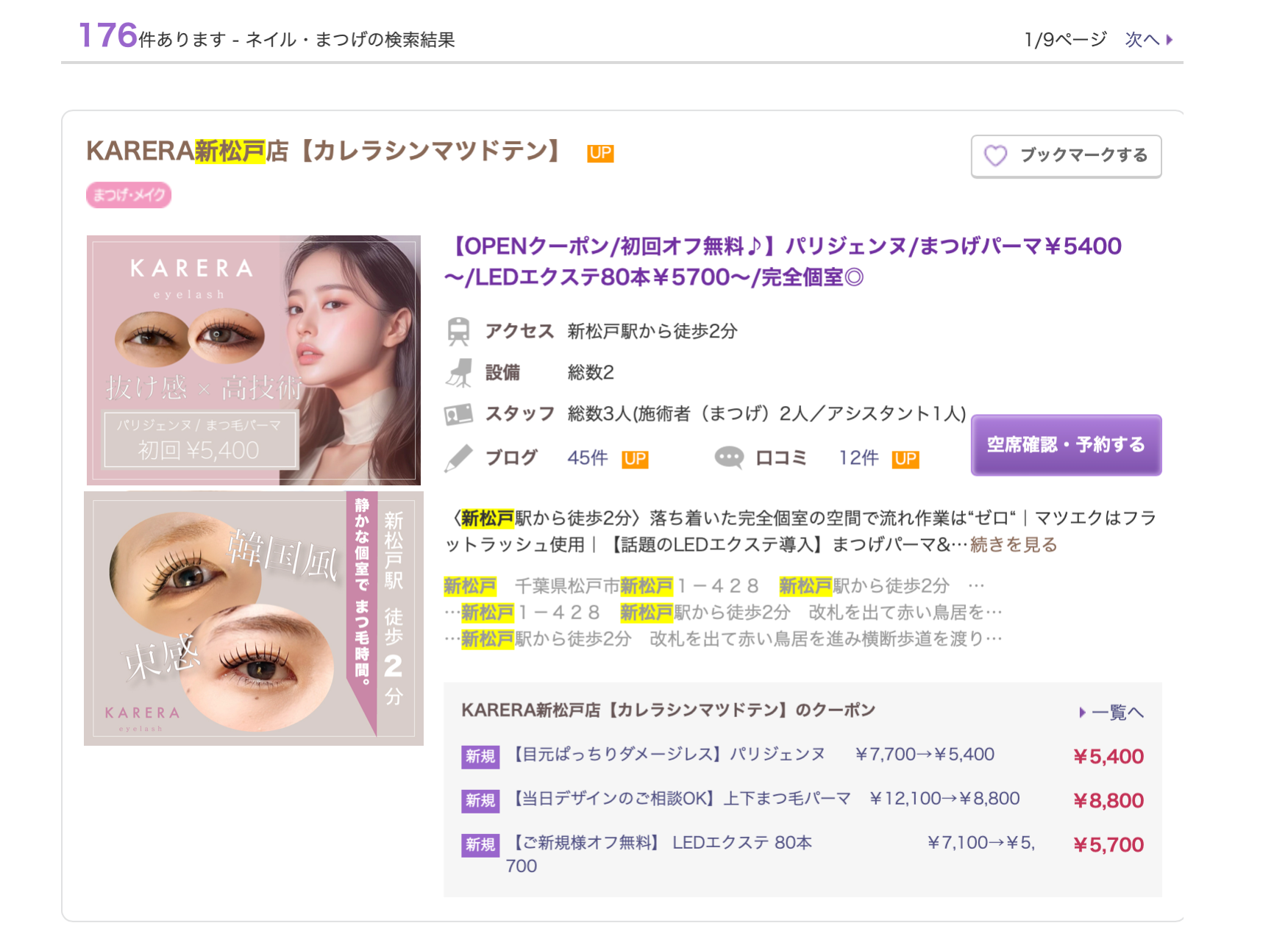Screen dimensions: 1288x948
Task: Open the KARERA eyelash top photo
Action: click(254, 360)
